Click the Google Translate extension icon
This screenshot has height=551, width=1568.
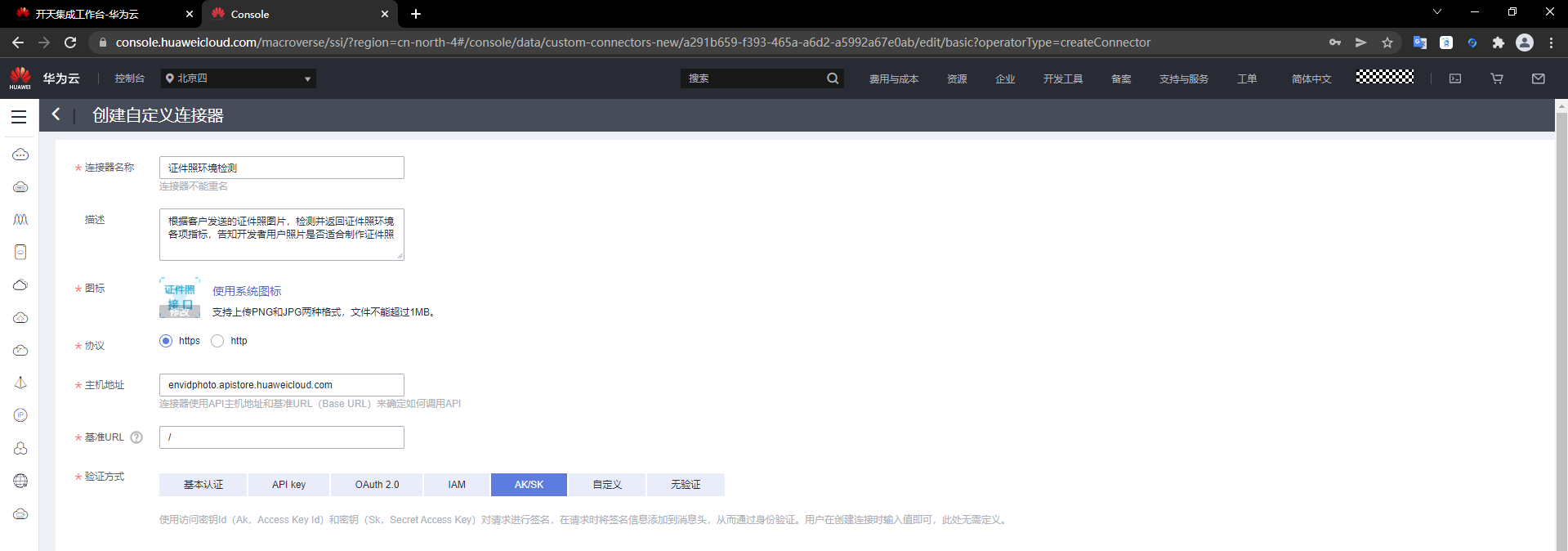pos(1420,43)
